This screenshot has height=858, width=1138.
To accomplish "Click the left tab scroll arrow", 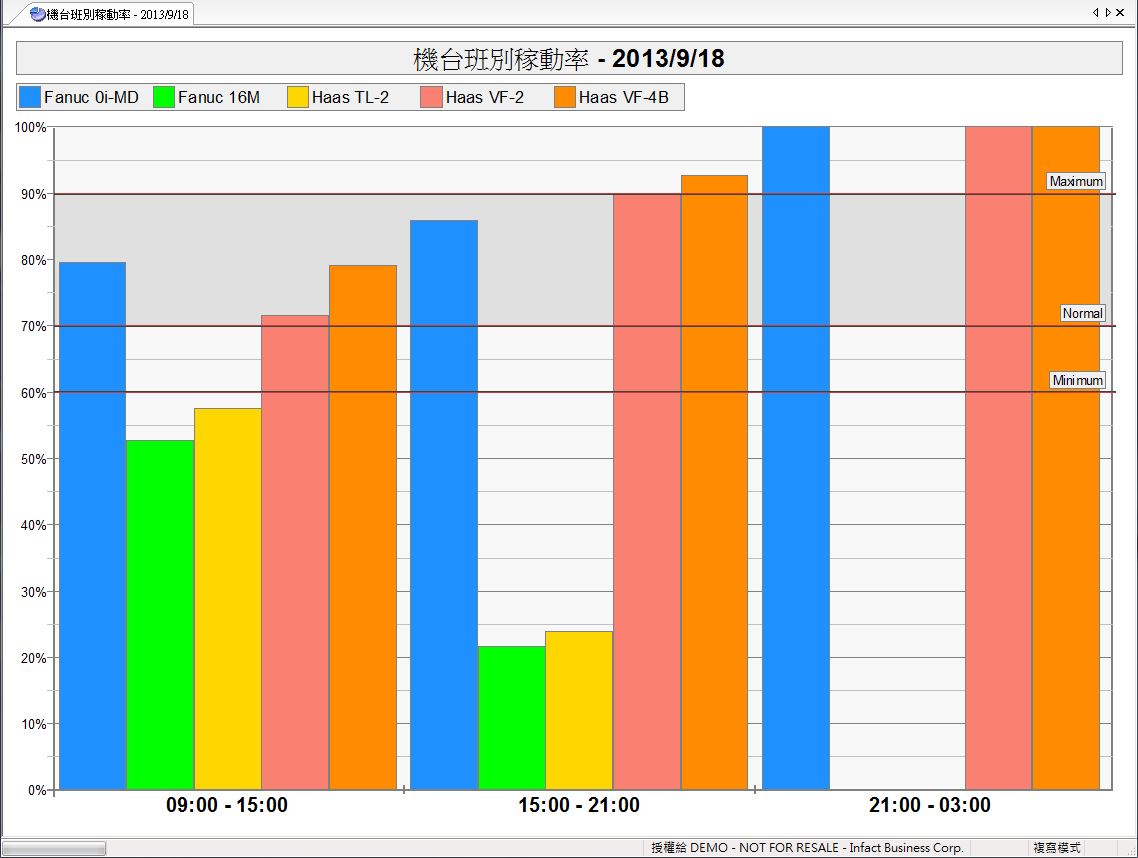I will [1095, 12].
